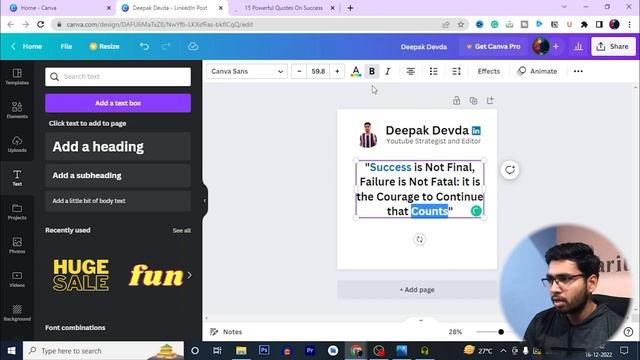
Task: Open Photoshop from the taskbar
Action: point(264,351)
